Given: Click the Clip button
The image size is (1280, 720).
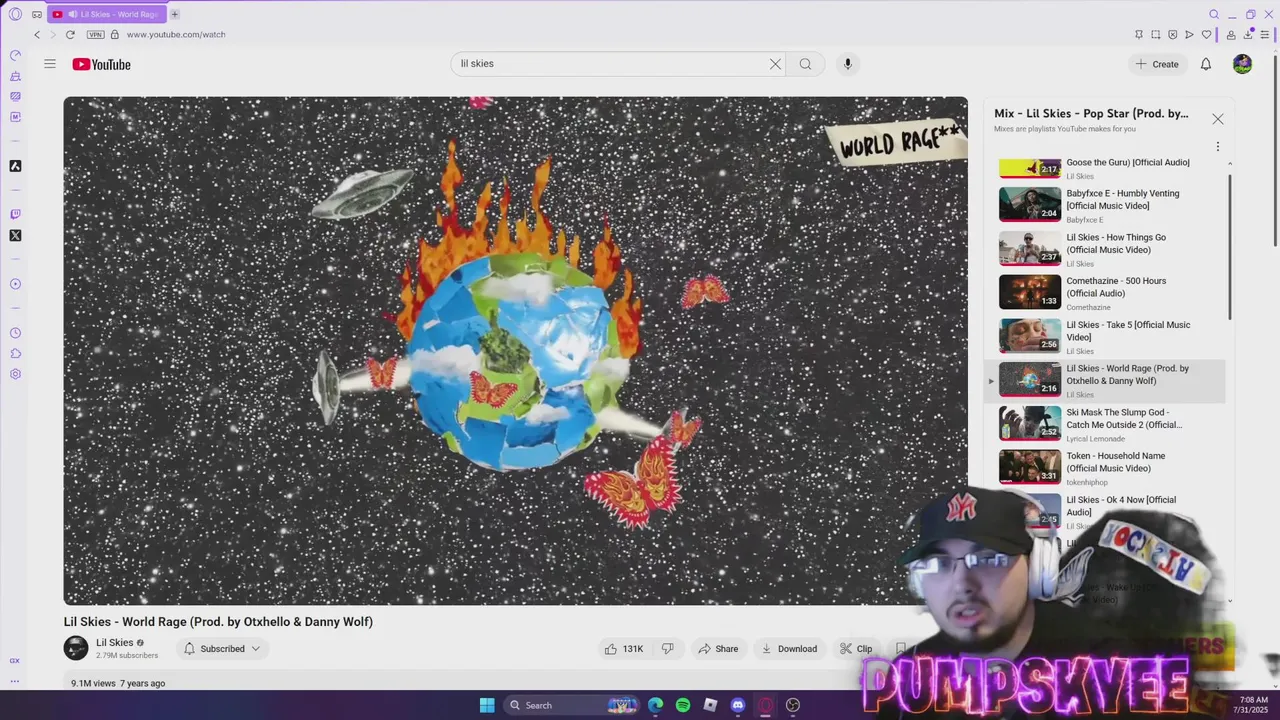Looking at the screenshot, I should [x=856, y=649].
